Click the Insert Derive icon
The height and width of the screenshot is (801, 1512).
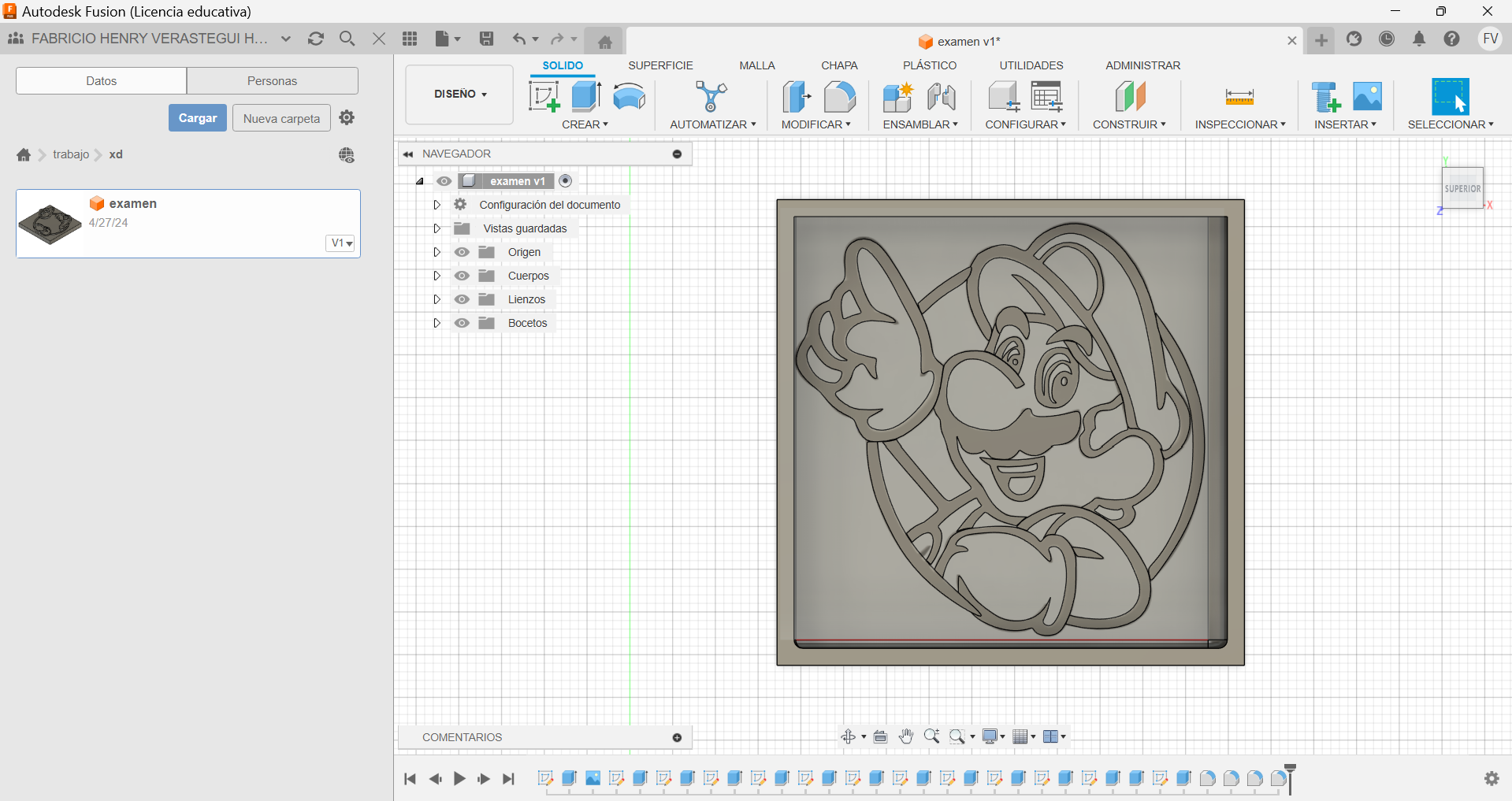(x=1325, y=97)
